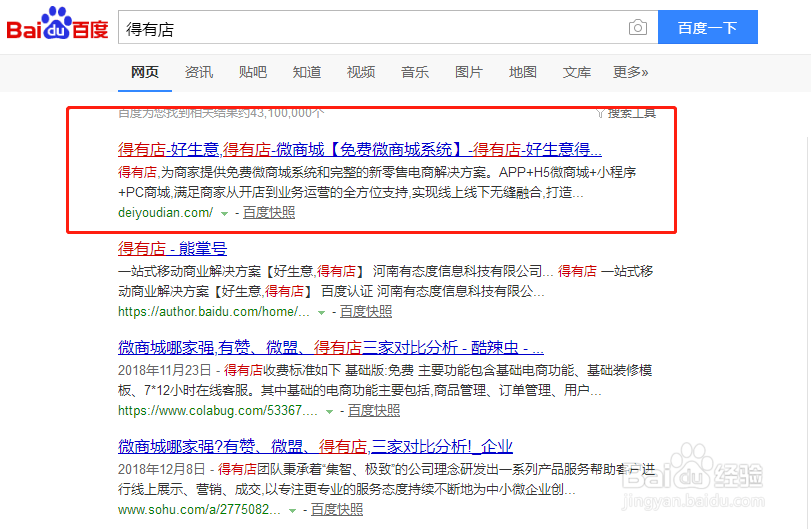Viewport: 811px width, 529px height.
Task: Click the 百度一下 search button
Action: pos(708,27)
